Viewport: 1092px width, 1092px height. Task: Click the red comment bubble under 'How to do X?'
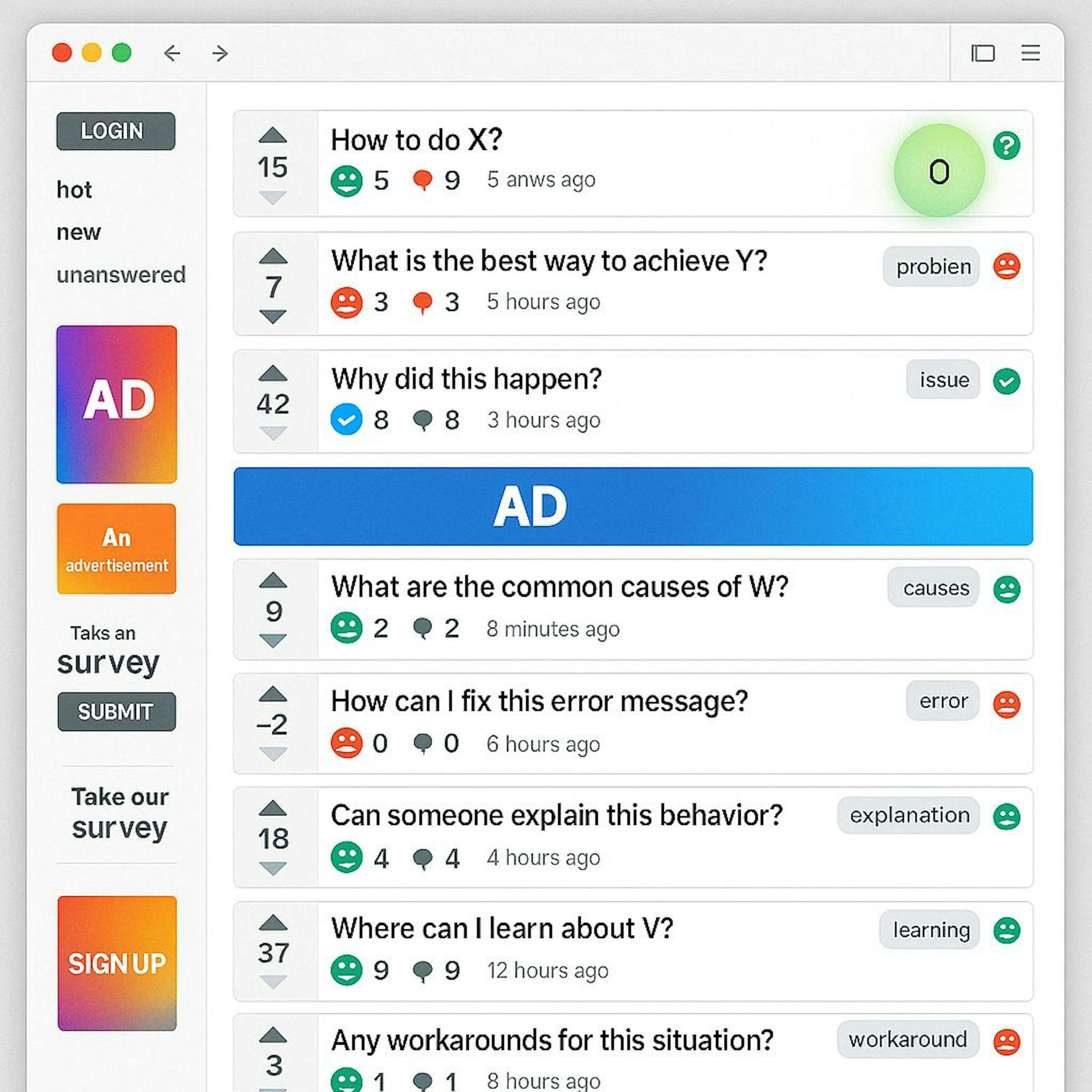pyautogui.click(x=422, y=180)
